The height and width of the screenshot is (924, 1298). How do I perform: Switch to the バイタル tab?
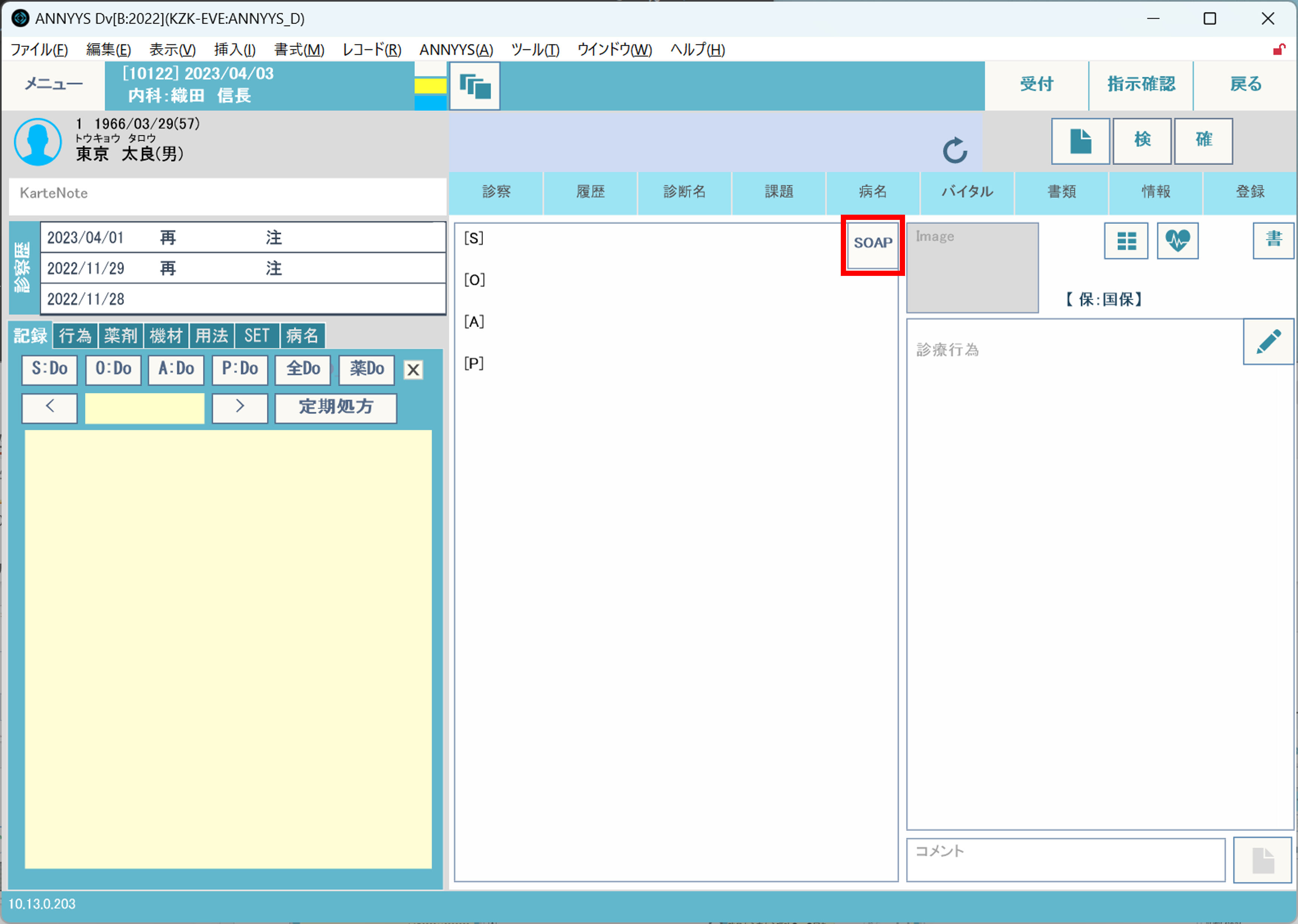coord(967,192)
